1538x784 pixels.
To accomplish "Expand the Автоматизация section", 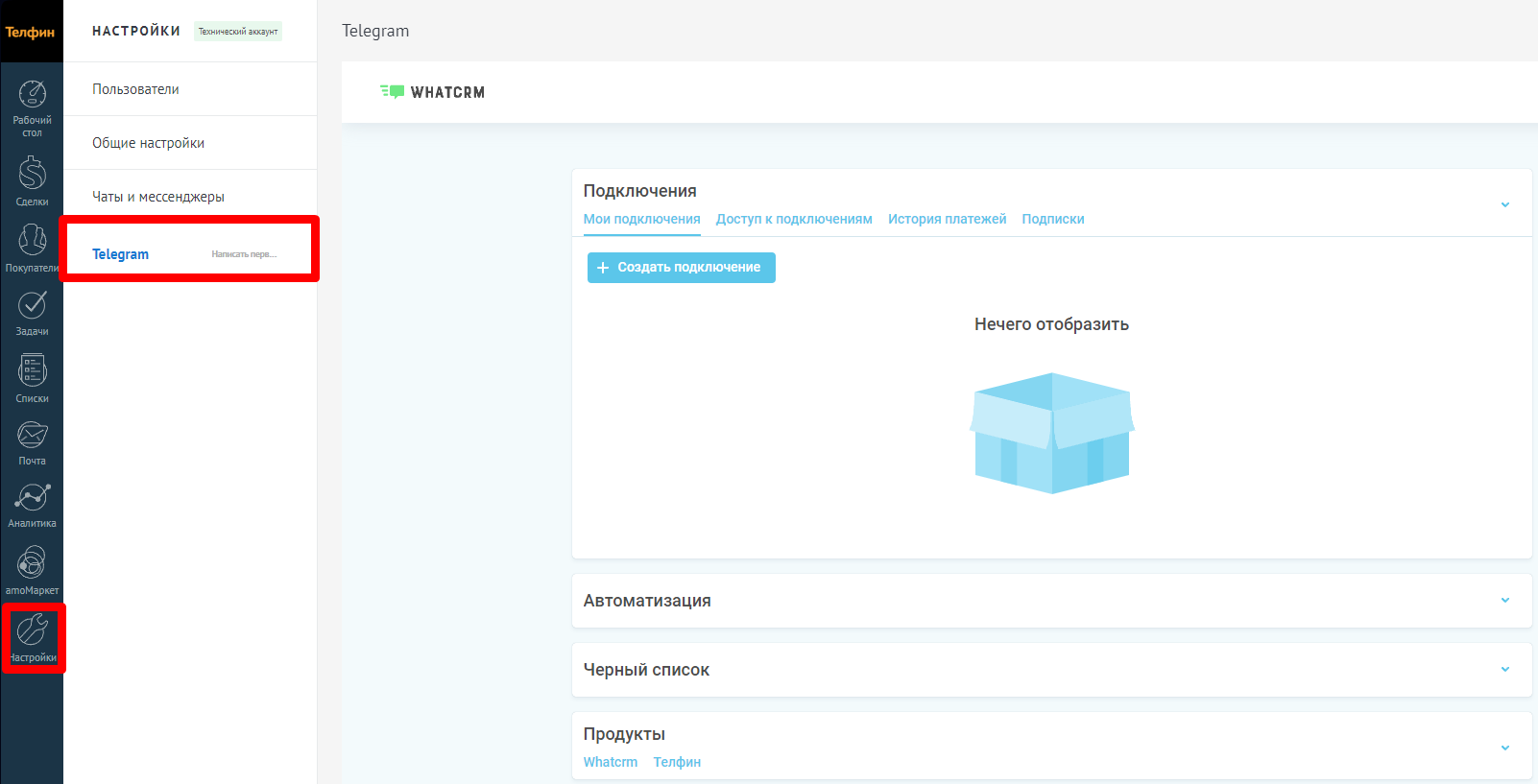I will pyautogui.click(x=1504, y=601).
